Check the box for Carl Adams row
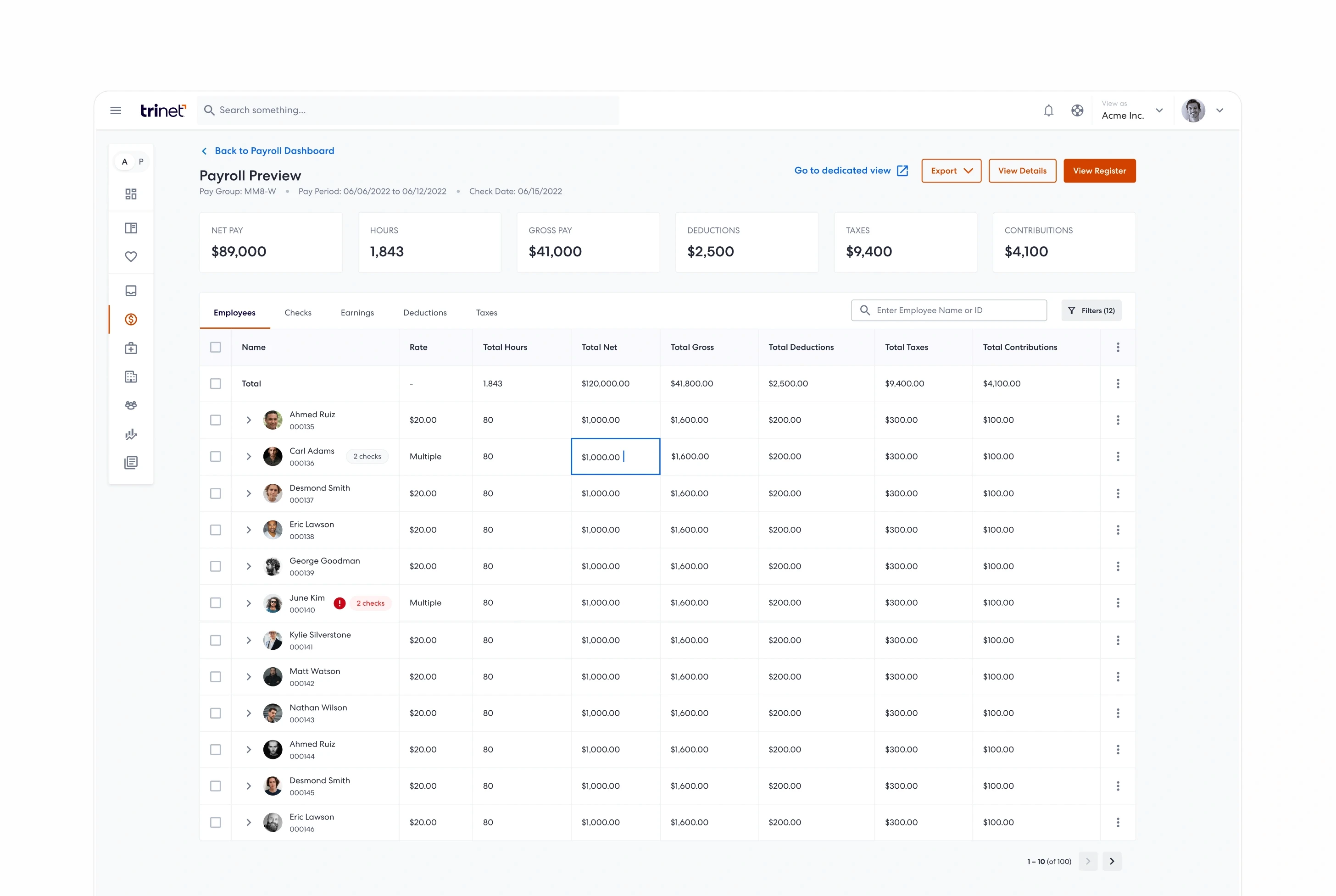Viewport: 1336px width, 896px height. [216, 457]
